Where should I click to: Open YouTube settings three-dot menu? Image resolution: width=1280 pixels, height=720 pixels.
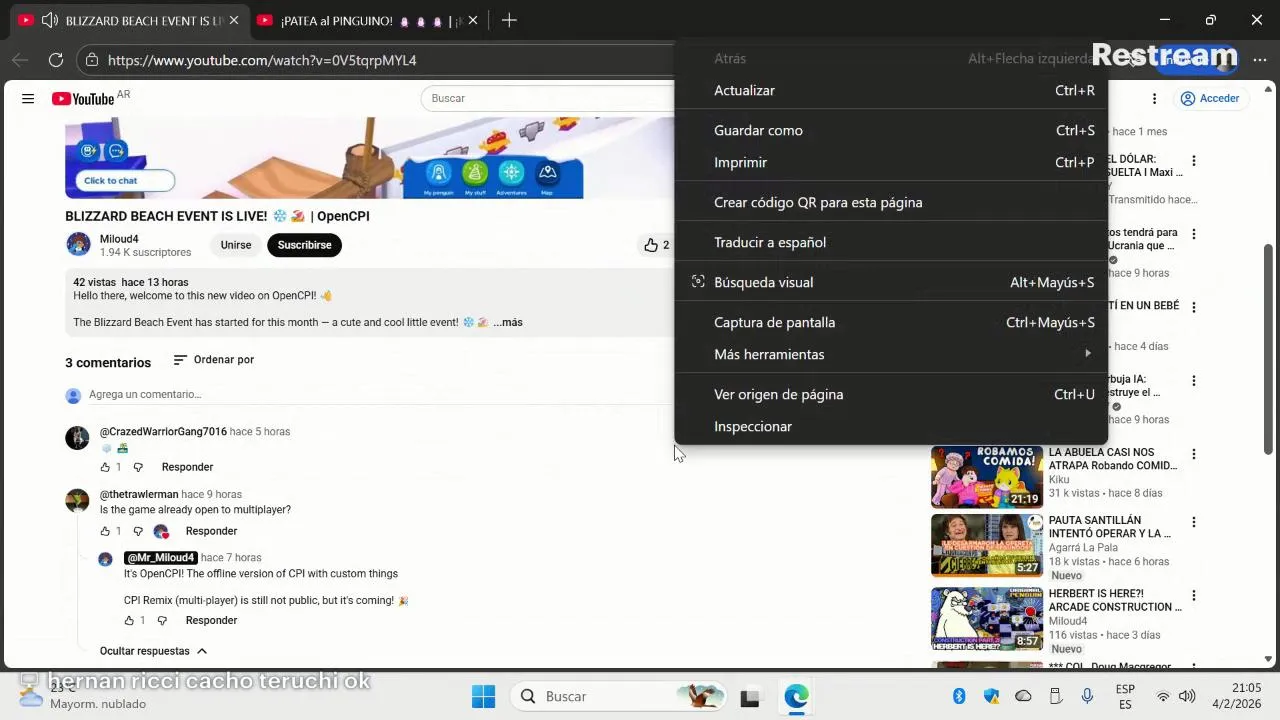pos(1154,98)
